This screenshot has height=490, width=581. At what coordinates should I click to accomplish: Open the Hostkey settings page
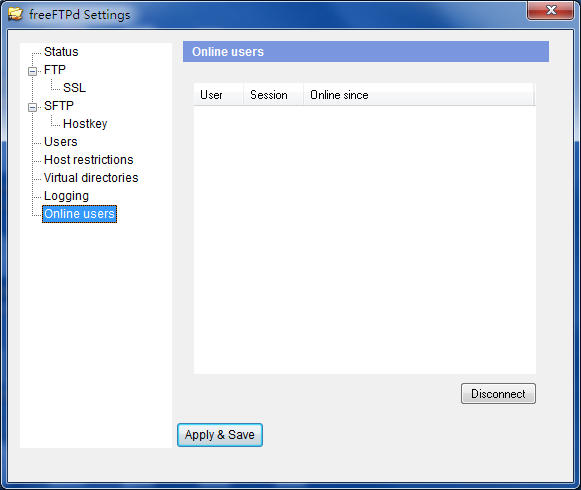pyautogui.click(x=85, y=123)
